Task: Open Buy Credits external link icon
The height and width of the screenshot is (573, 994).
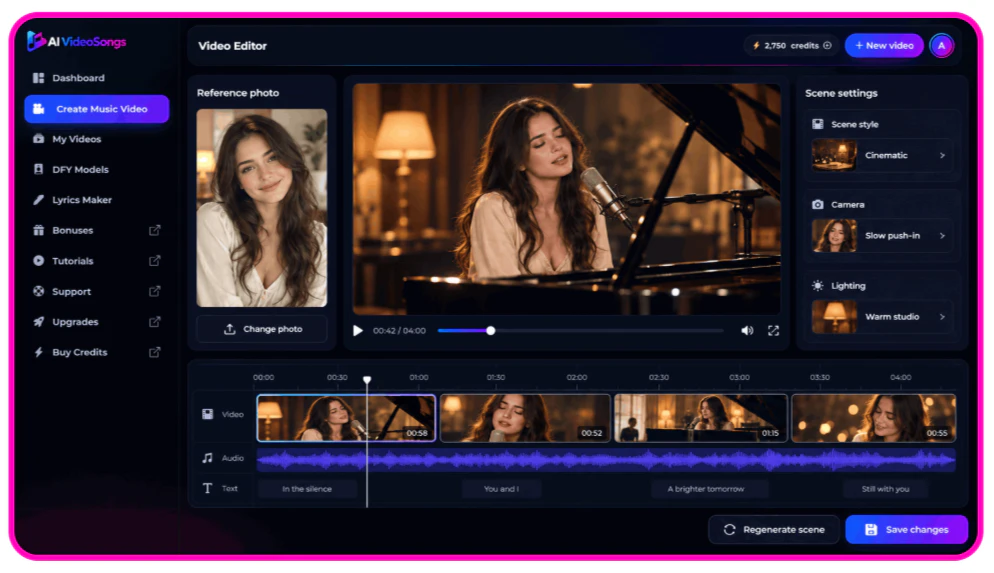Action: pyautogui.click(x=155, y=352)
